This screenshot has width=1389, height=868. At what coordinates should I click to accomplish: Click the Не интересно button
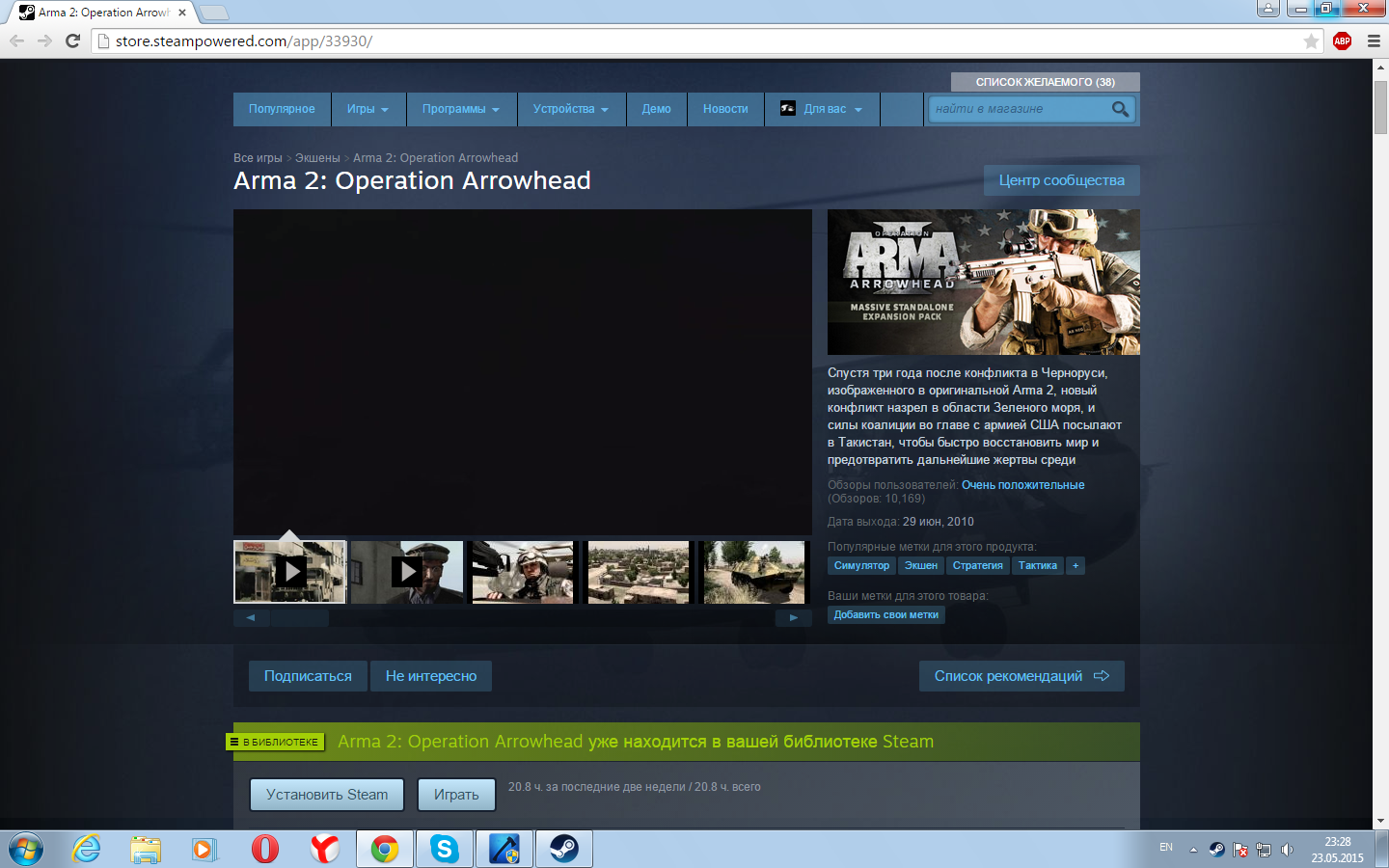[x=431, y=676]
